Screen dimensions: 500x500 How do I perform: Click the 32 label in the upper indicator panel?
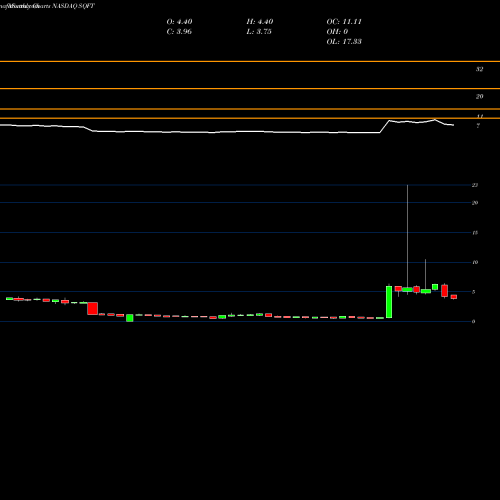pos(479,69)
